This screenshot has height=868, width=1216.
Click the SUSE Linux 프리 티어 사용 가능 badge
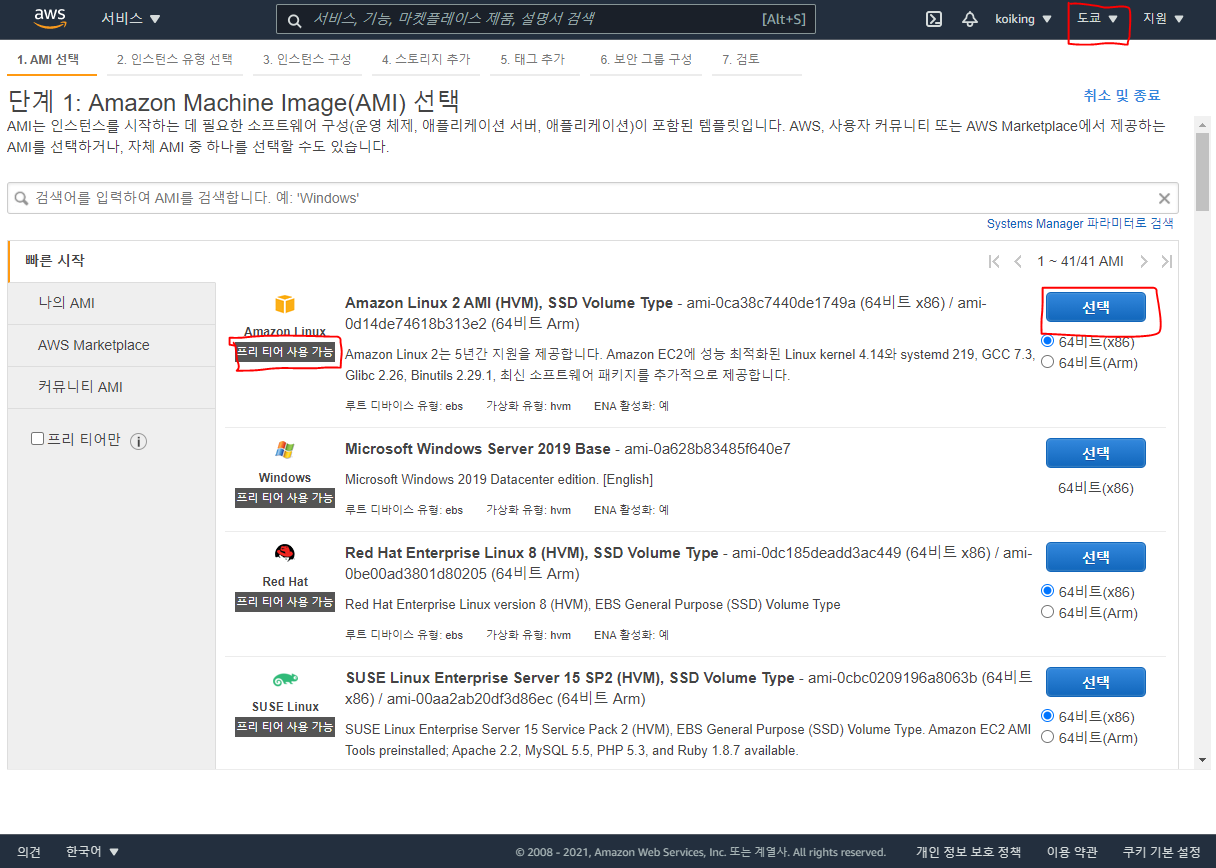285,727
